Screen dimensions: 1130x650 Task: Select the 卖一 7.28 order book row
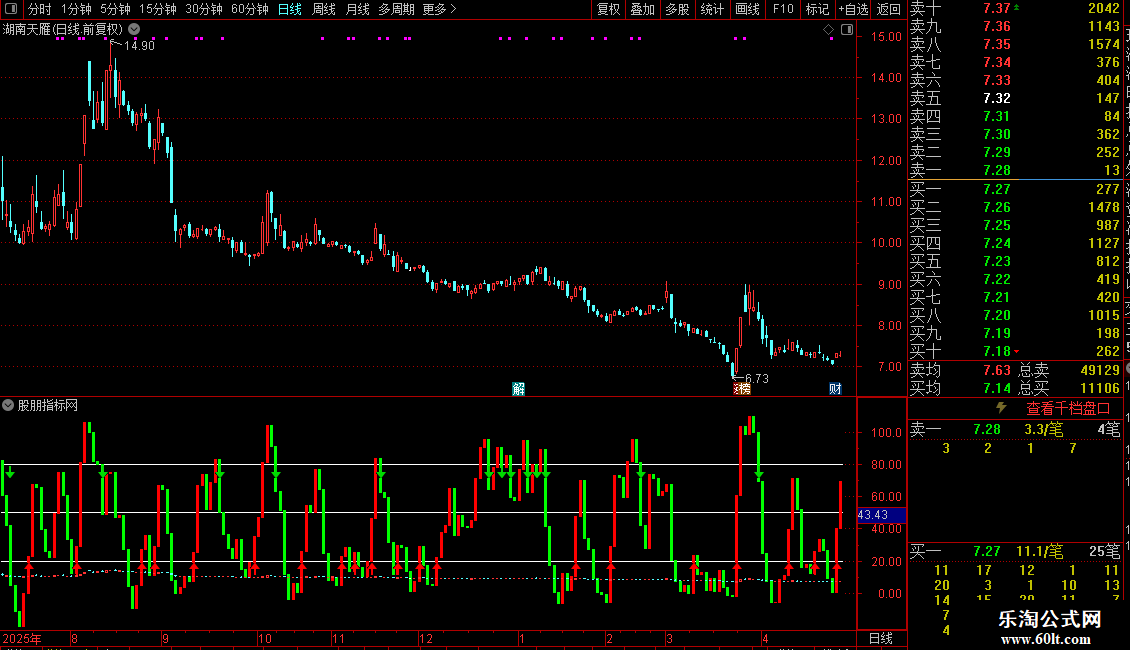(x=1015, y=170)
